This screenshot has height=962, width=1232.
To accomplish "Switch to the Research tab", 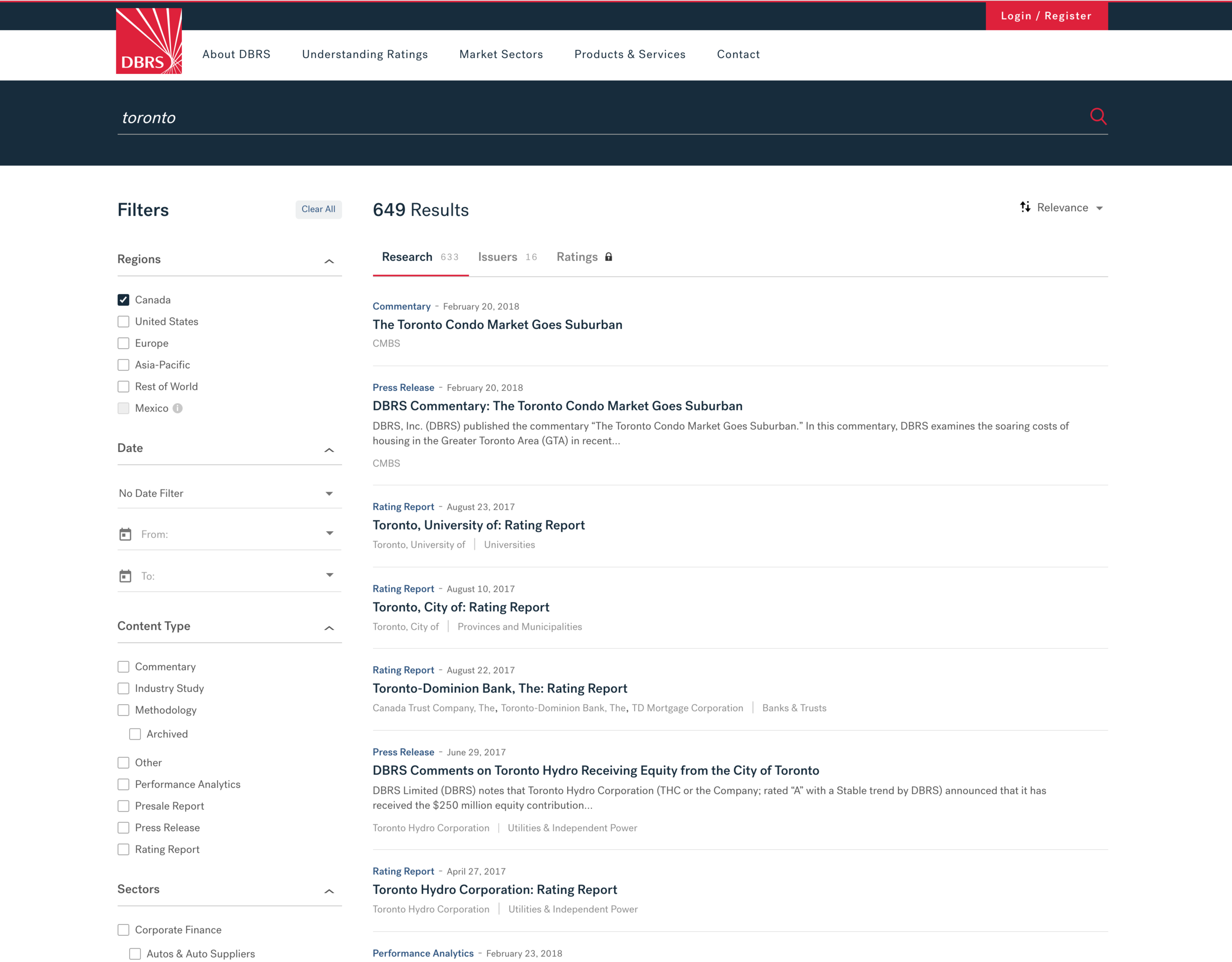I will (420, 257).
